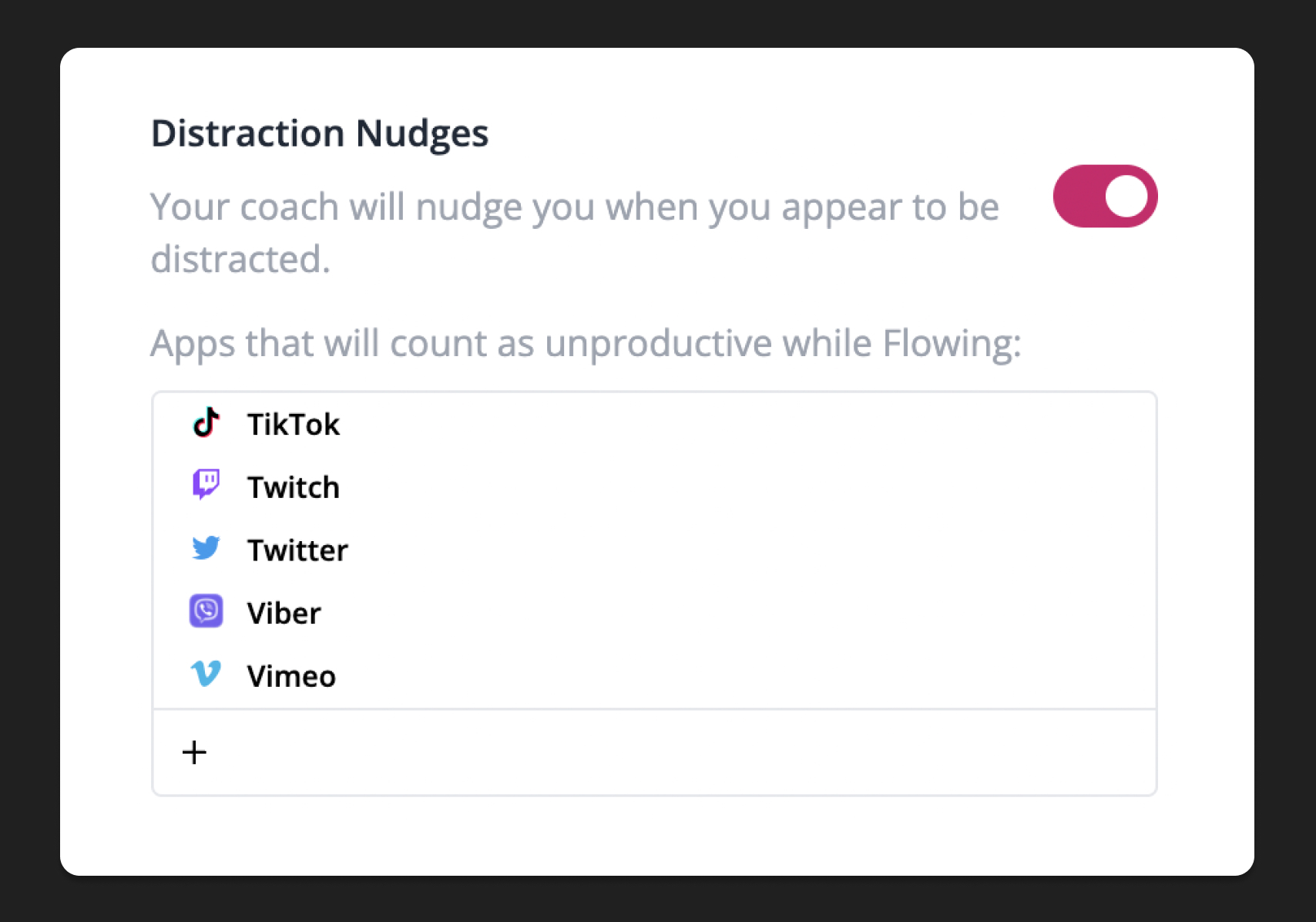Viewport: 1316px width, 922px height.
Task: Click the coach nudge description text
Action: point(575,233)
